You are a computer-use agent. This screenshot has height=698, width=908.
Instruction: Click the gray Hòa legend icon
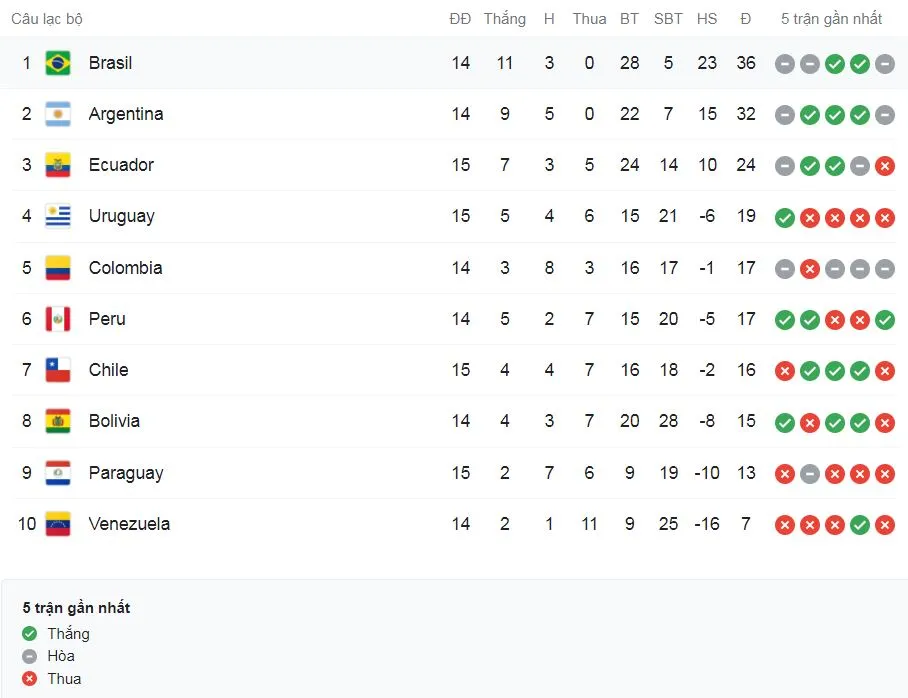pos(30,656)
